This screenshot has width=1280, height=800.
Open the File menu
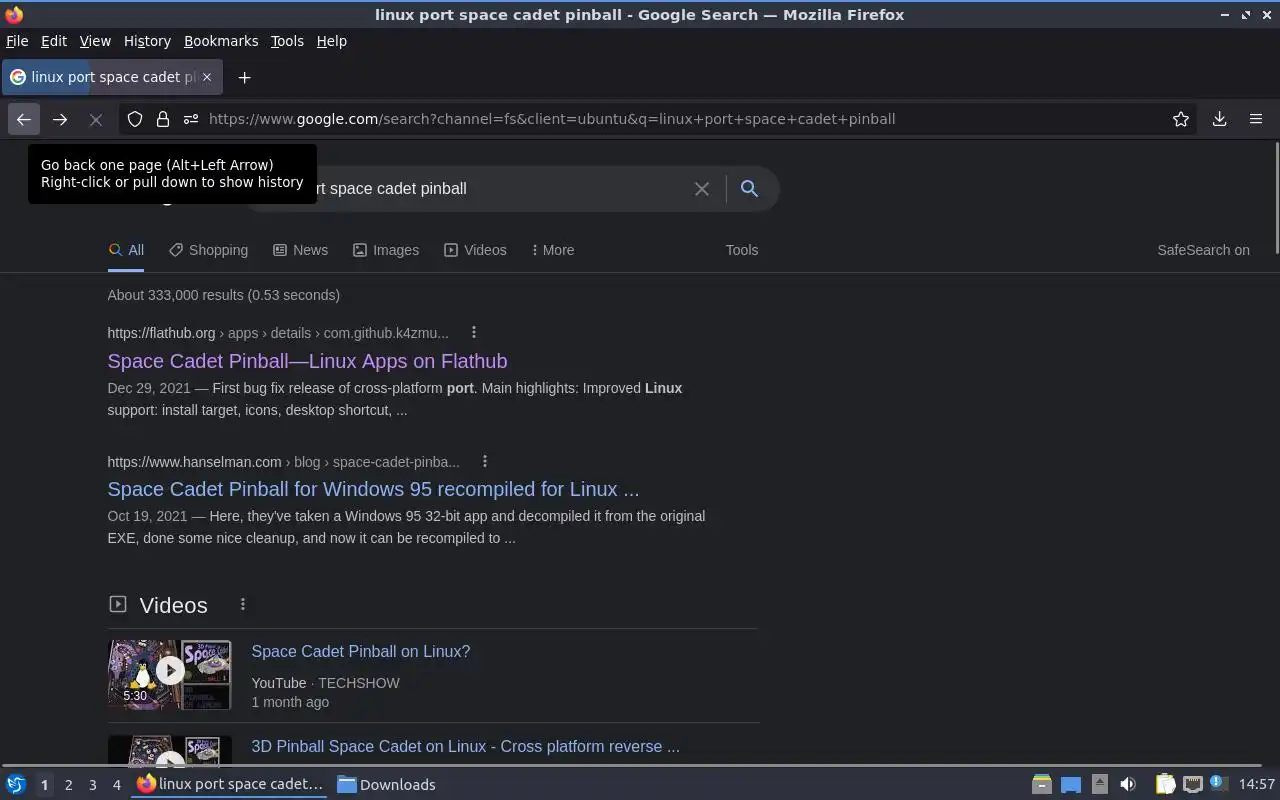[17, 41]
